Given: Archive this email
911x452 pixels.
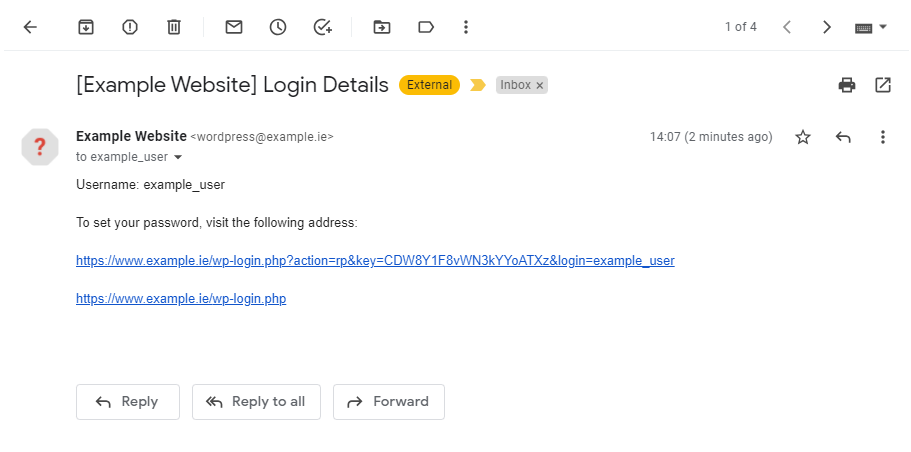Looking at the screenshot, I should pyautogui.click(x=86, y=27).
